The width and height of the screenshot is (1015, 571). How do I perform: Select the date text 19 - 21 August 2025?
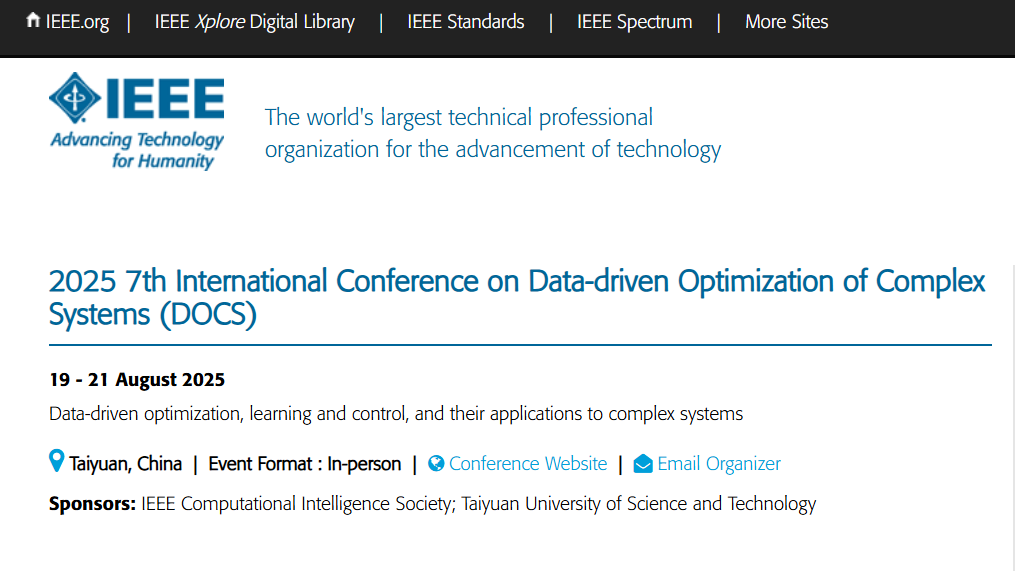tap(137, 379)
